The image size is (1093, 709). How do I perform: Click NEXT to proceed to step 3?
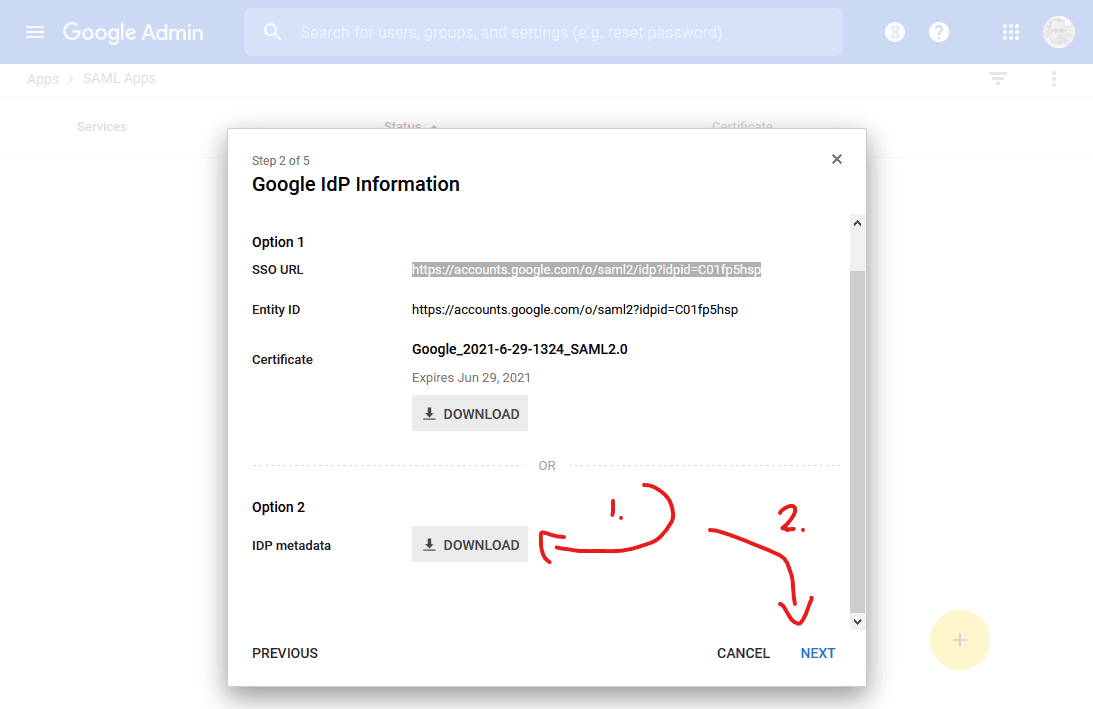tap(817, 653)
